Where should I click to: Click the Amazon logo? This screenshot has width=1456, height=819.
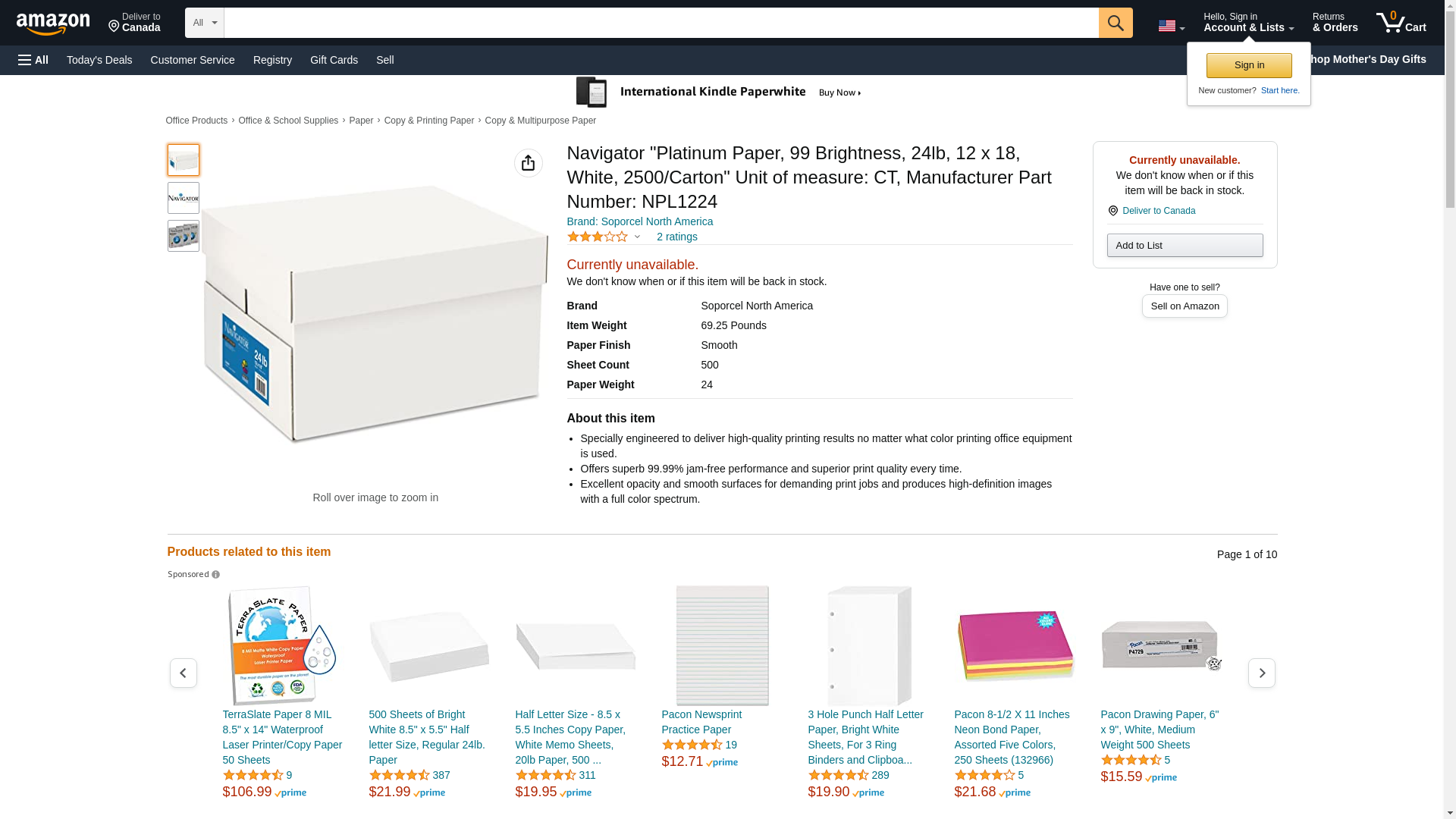[x=53, y=24]
